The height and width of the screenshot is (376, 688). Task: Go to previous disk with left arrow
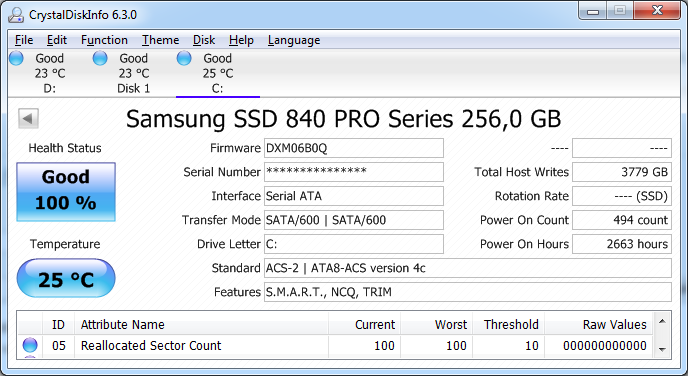[x=29, y=118]
